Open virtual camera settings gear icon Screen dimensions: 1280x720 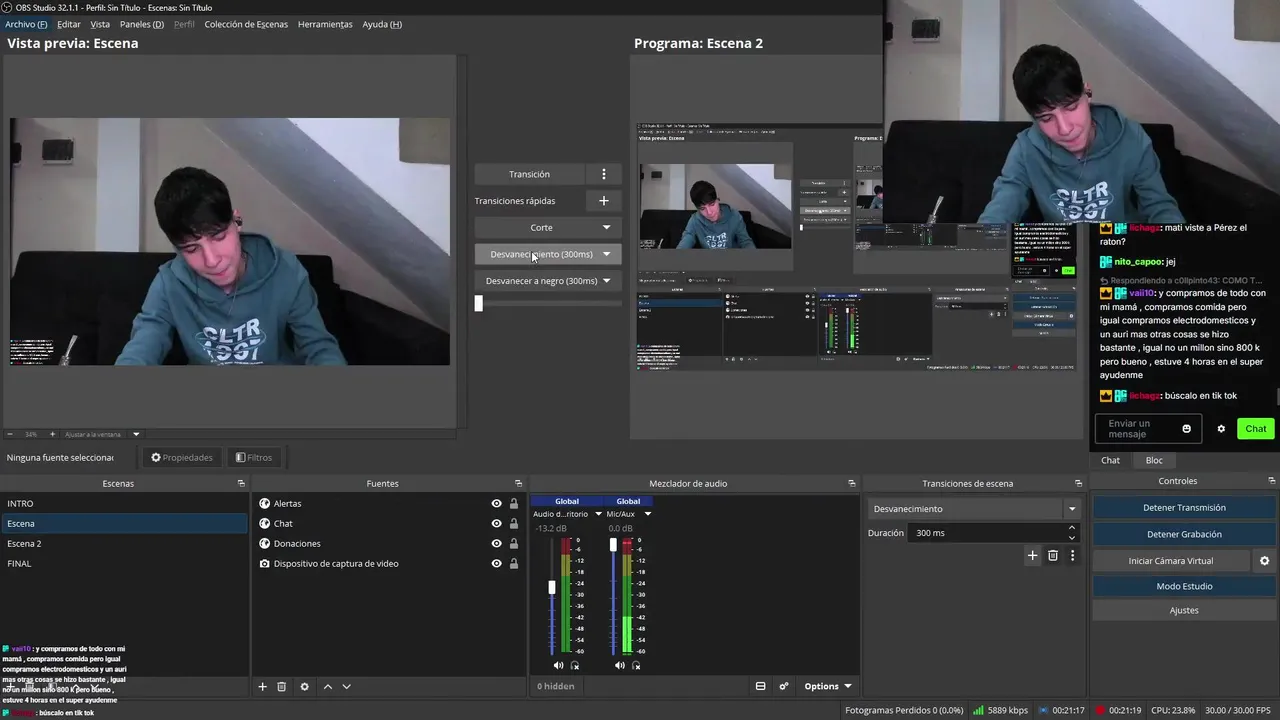1264,561
